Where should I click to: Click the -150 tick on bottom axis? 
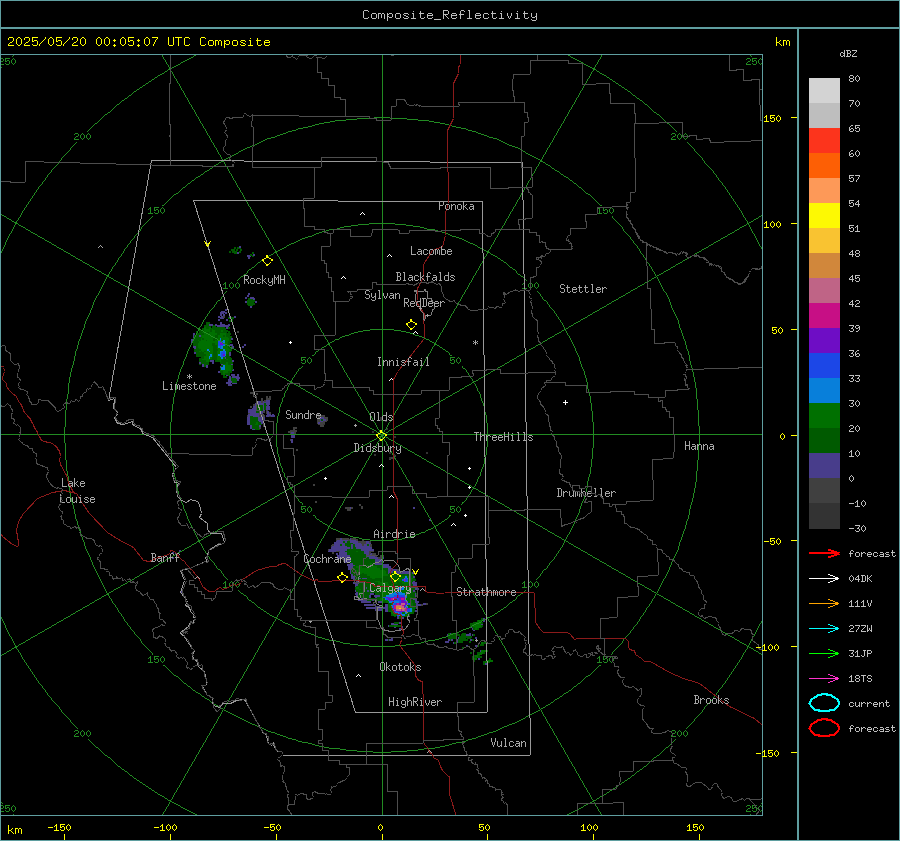point(59,827)
